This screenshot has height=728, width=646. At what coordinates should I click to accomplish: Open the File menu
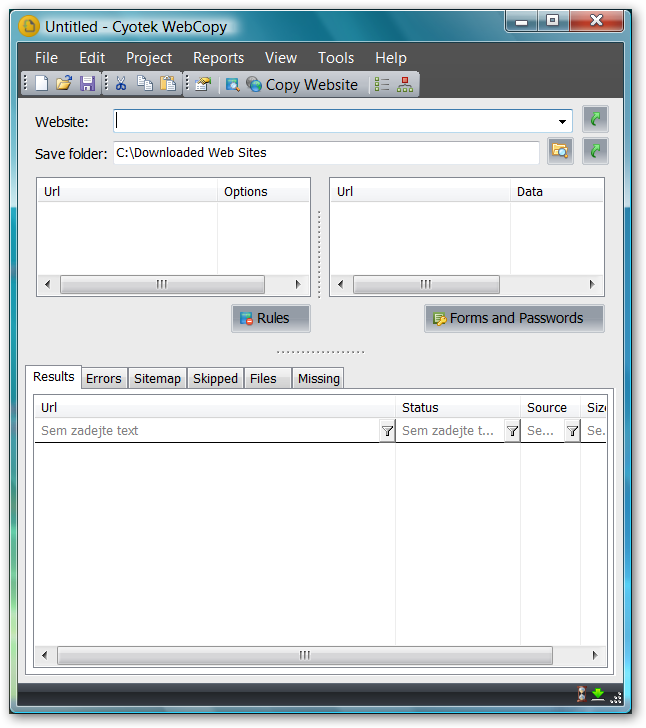(x=46, y=58)
